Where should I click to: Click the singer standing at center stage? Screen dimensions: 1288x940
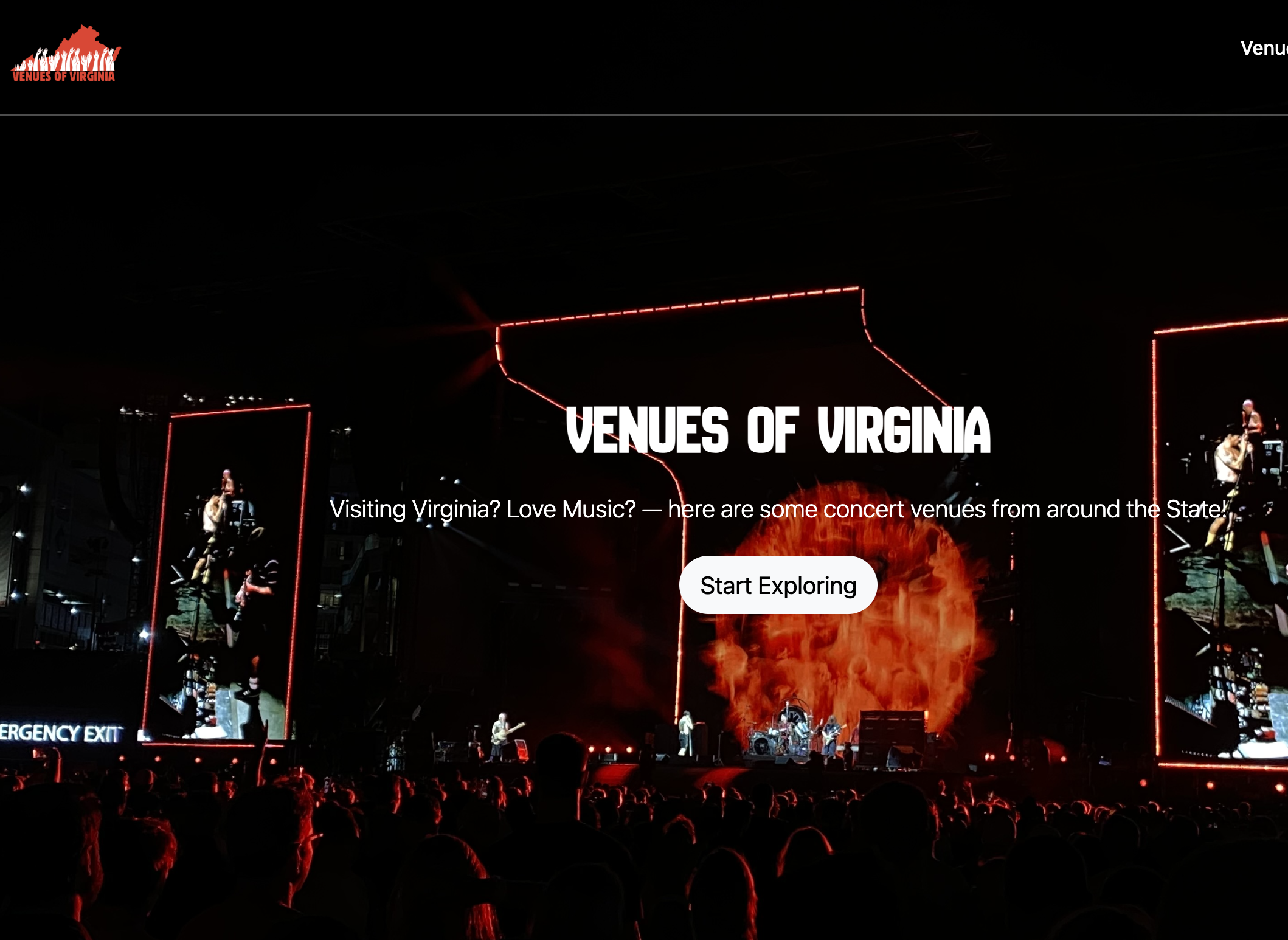686,733
